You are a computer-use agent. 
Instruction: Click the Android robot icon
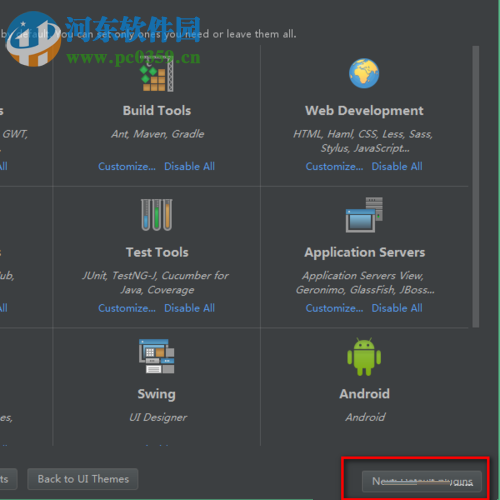point(364,357)
